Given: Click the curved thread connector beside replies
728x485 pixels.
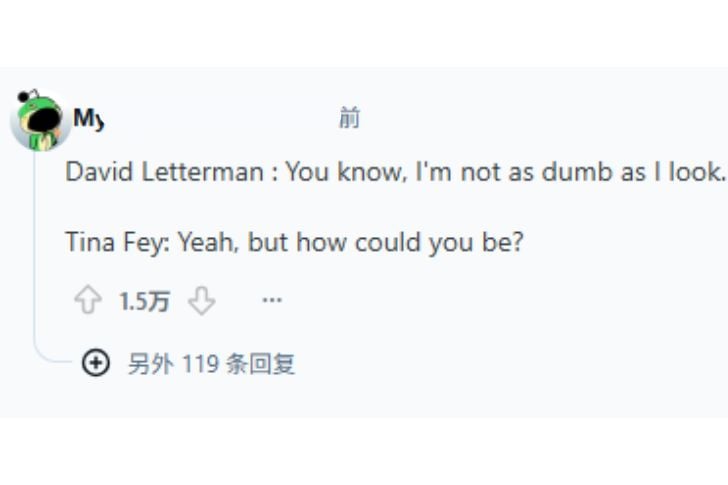Looking at the screenshot, I should [x=52, y=355].
